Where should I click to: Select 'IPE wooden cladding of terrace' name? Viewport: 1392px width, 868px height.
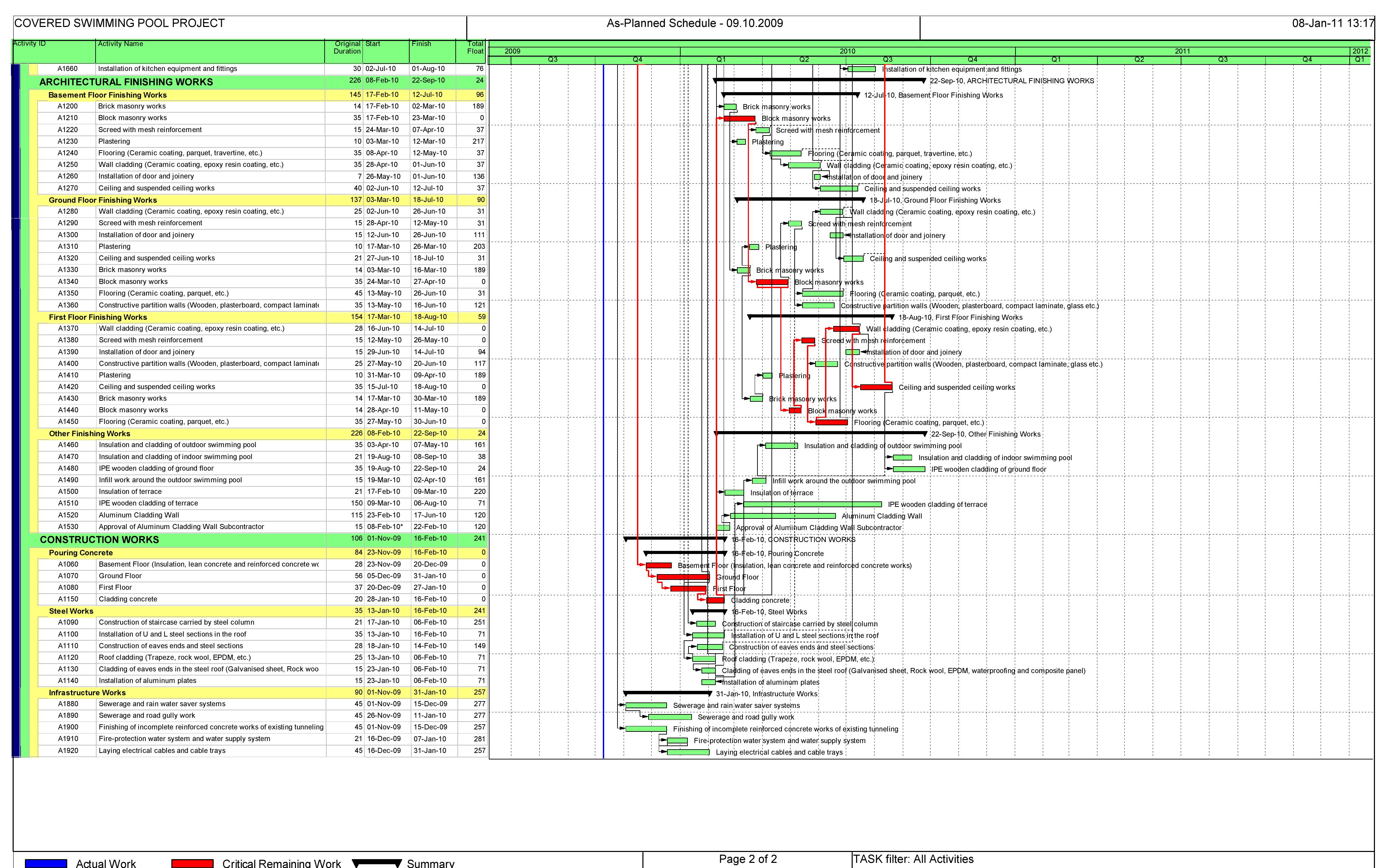click(x=148, y=503)
